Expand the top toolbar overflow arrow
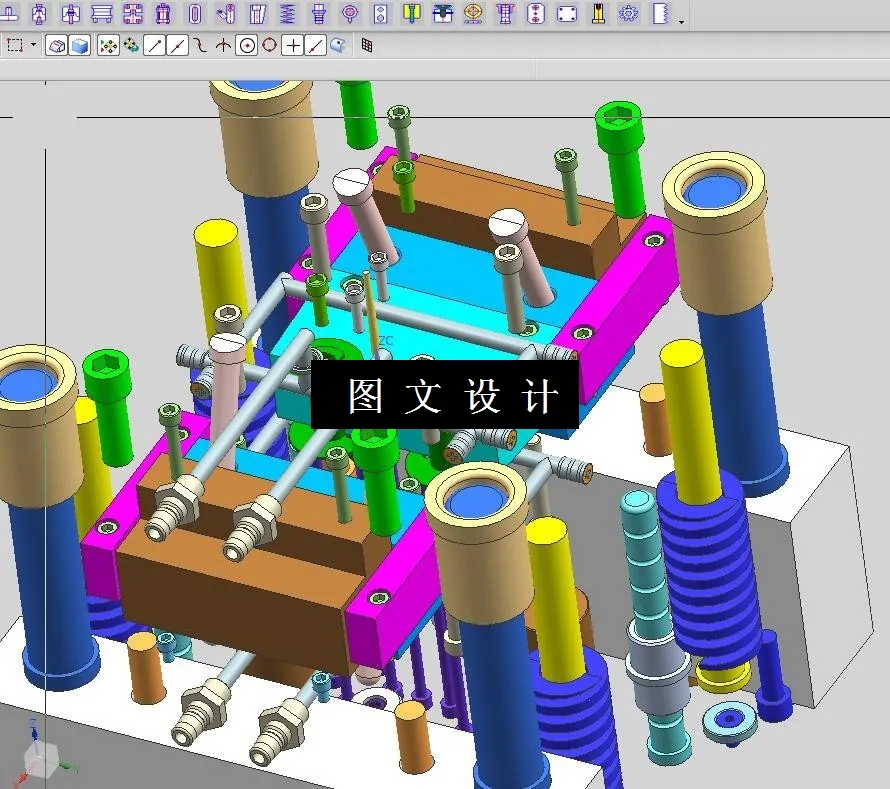This screenshot has height=789, width=890. pyautogui.click(x=681, y=20)
